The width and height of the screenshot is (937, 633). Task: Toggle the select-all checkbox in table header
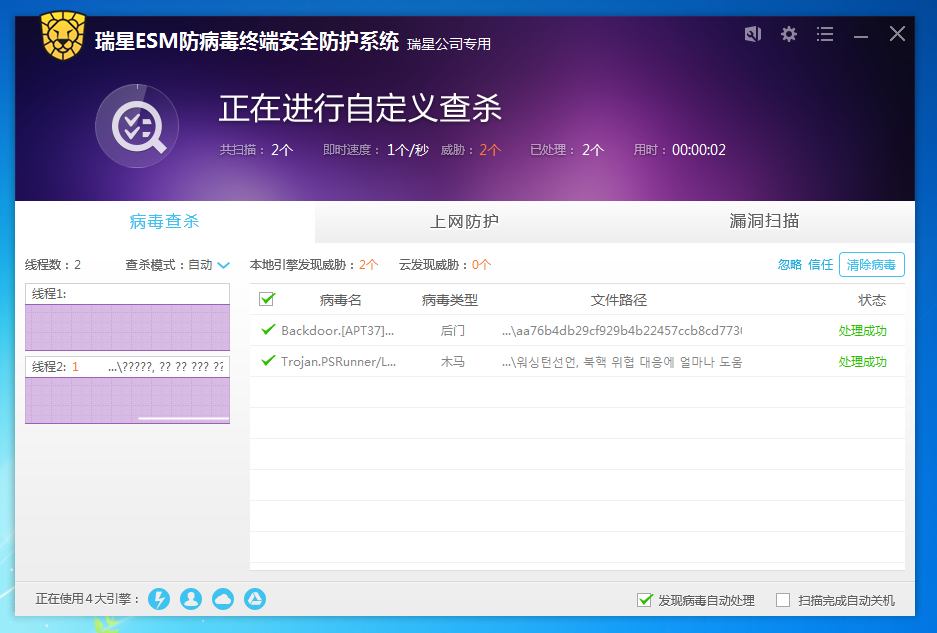point(267,299)
